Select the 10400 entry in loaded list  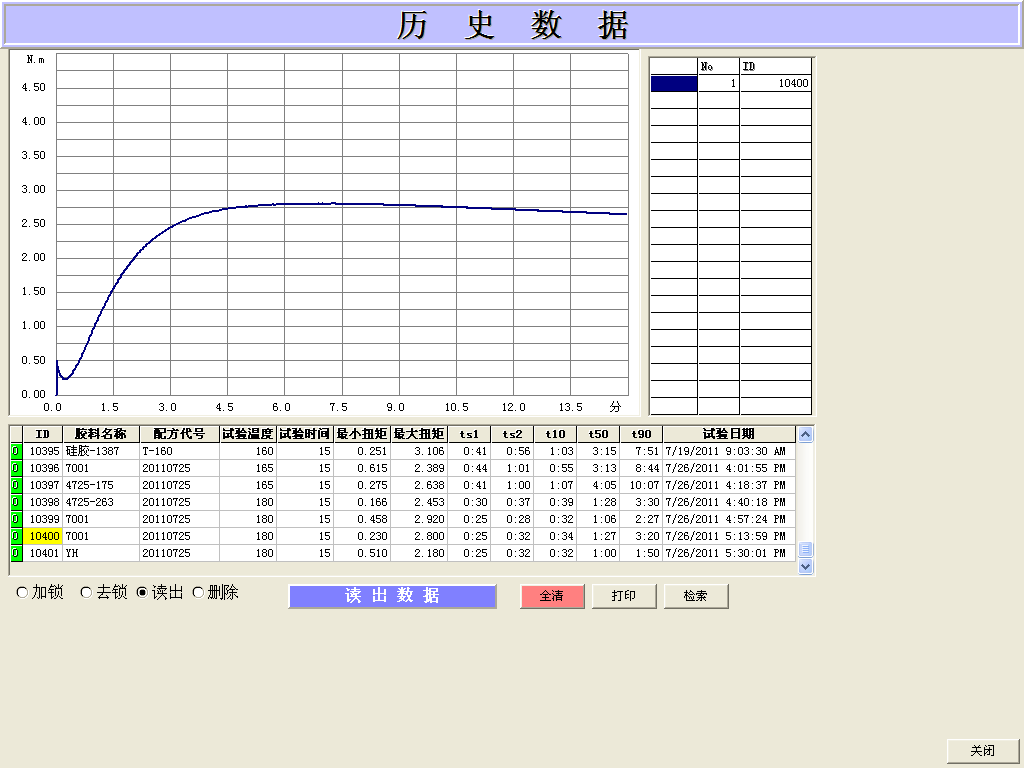(x=775, y=84)
